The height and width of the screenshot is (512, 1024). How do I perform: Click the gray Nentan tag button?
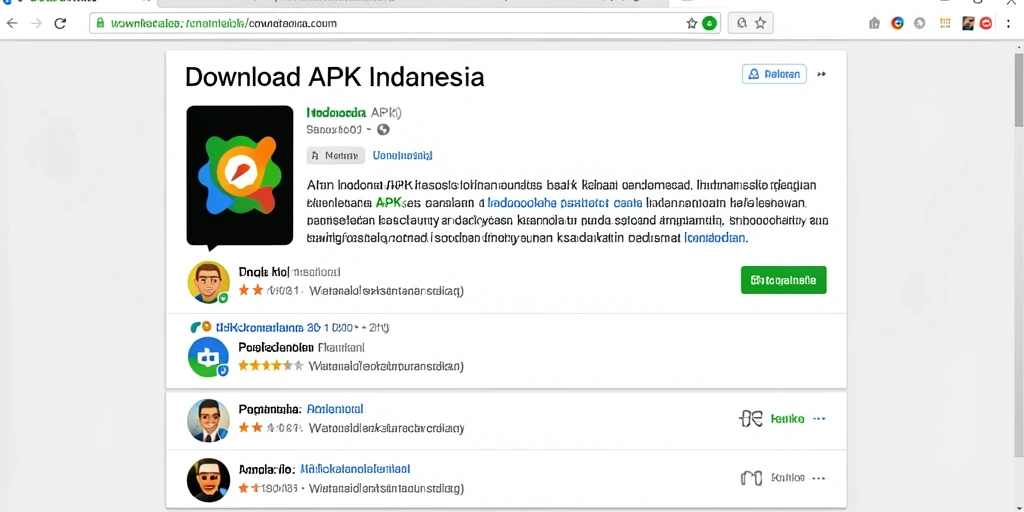pyautogui.click(x=336, y=155)
